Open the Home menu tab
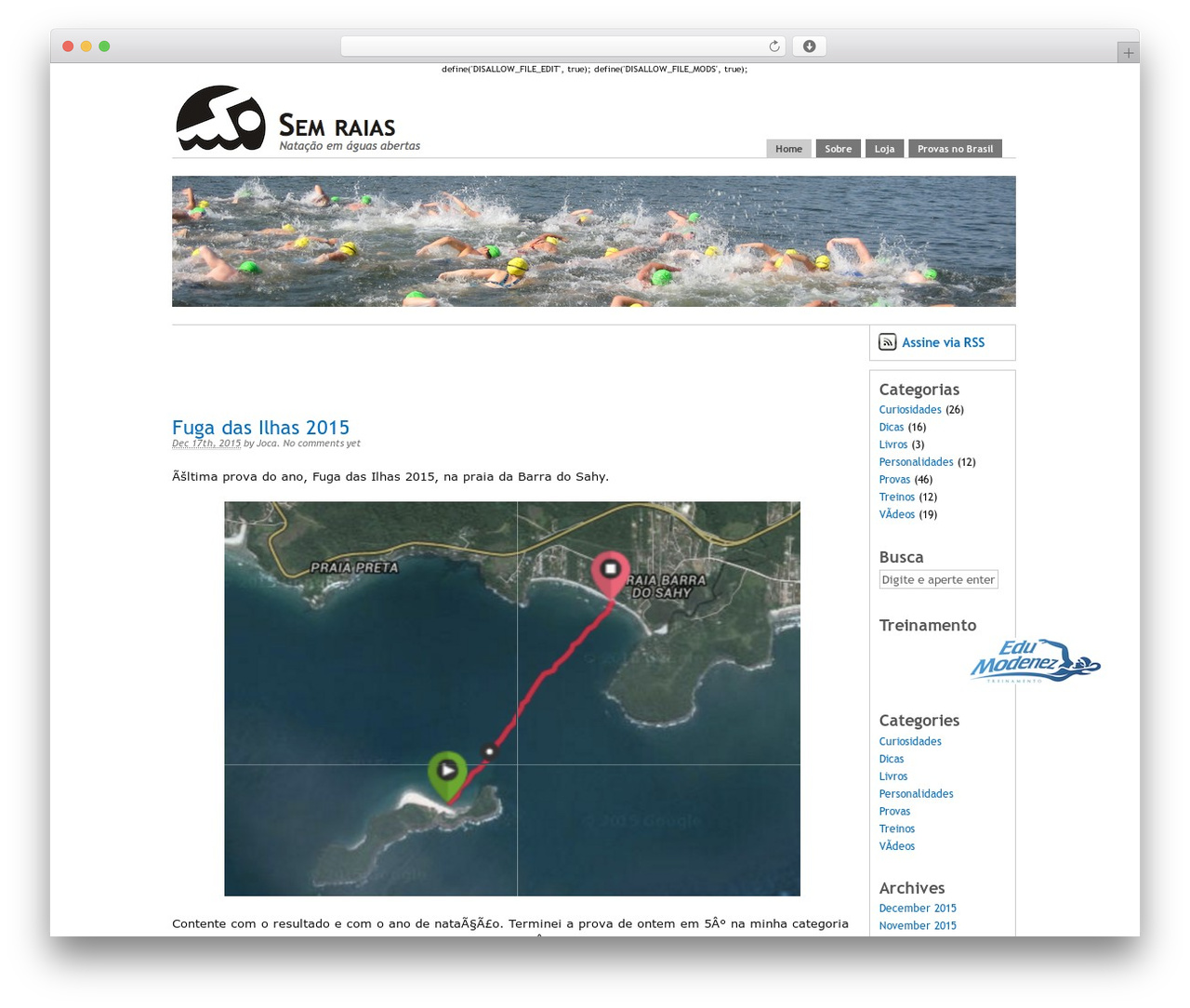This screenshot has width=1190, height=1008. coord(788,149)
